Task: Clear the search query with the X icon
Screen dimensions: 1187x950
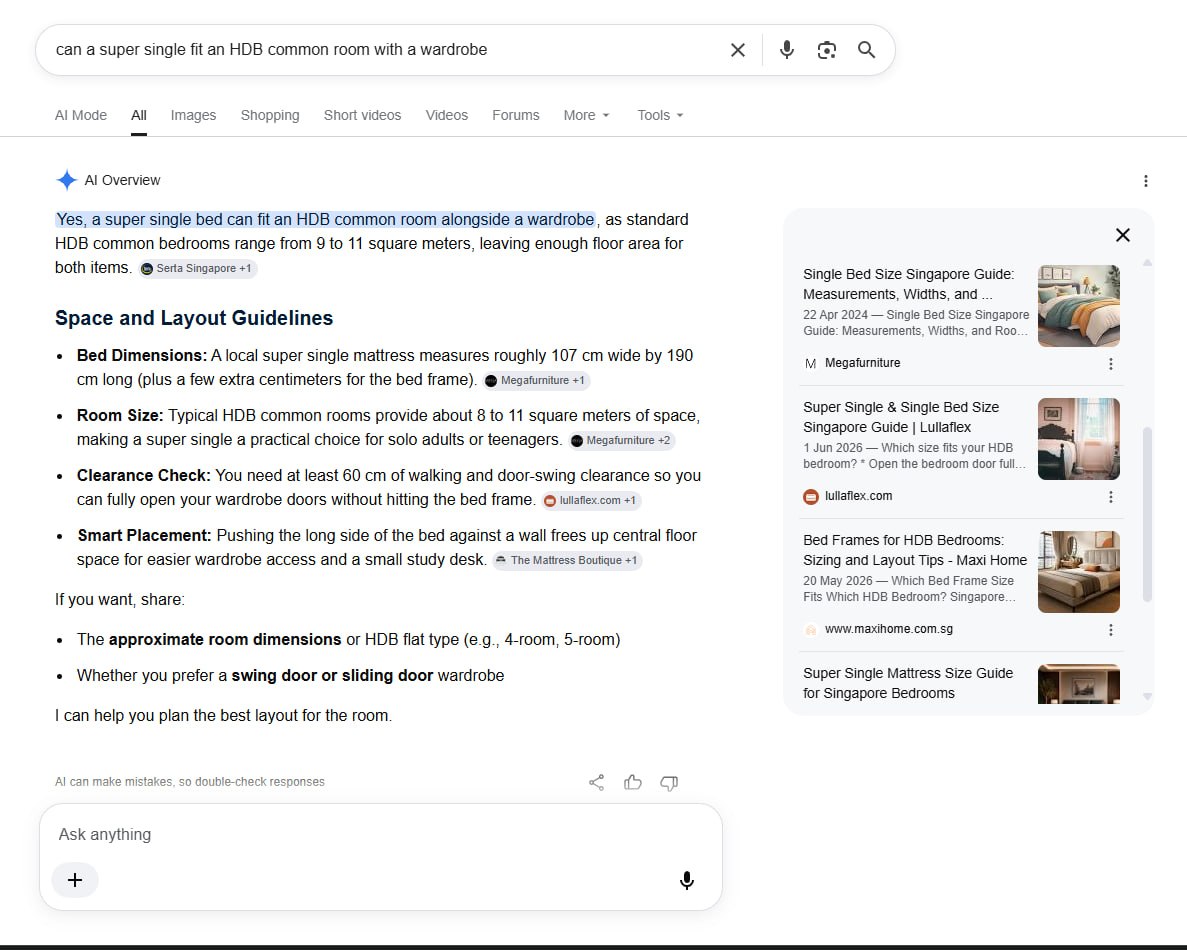Action: pyautogui.click(x=737, y=50)
